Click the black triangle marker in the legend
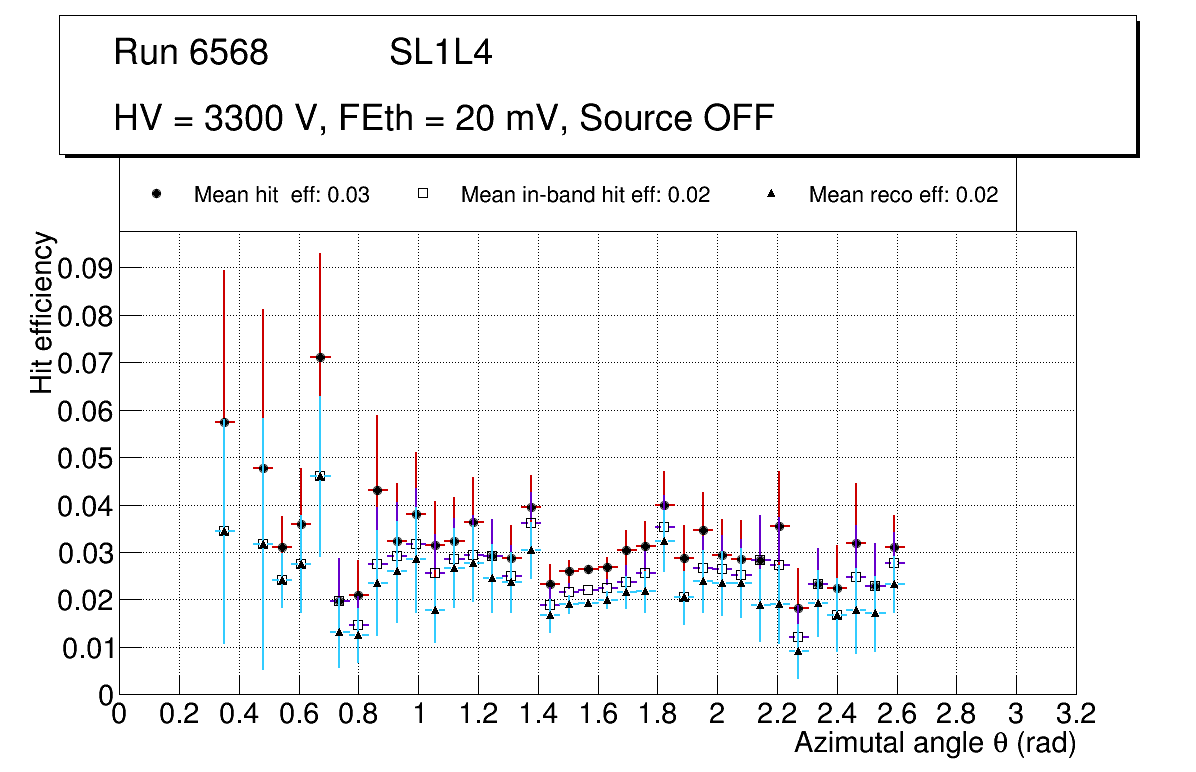 772,195
